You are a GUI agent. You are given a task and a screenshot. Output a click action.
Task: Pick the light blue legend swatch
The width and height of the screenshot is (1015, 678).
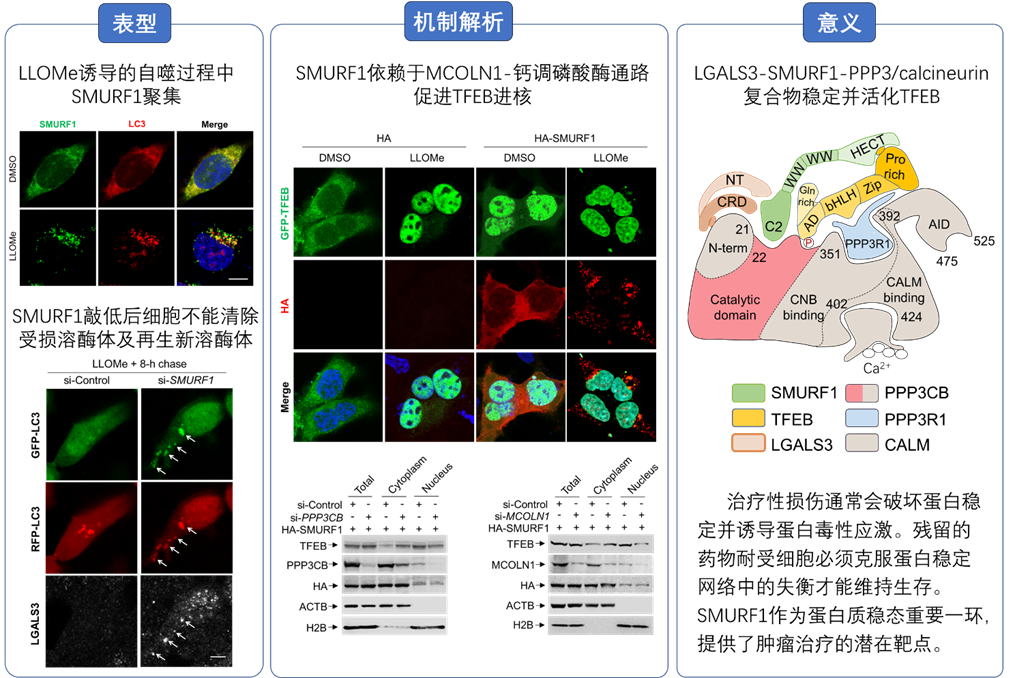click(x=861, y=418)
